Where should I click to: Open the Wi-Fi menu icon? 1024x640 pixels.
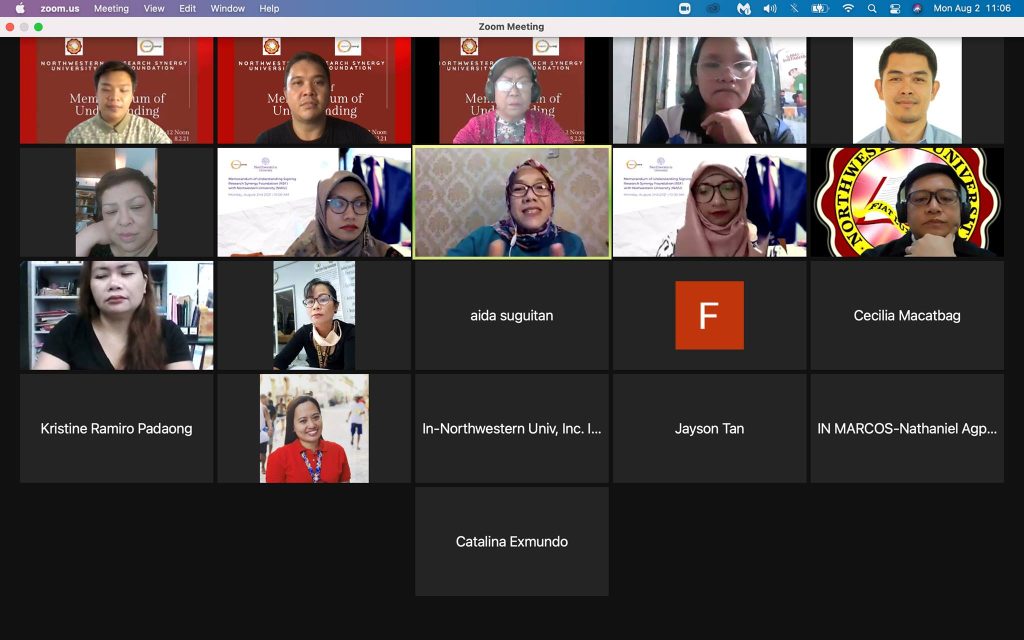pyautogui.click(x=848, y=8)
